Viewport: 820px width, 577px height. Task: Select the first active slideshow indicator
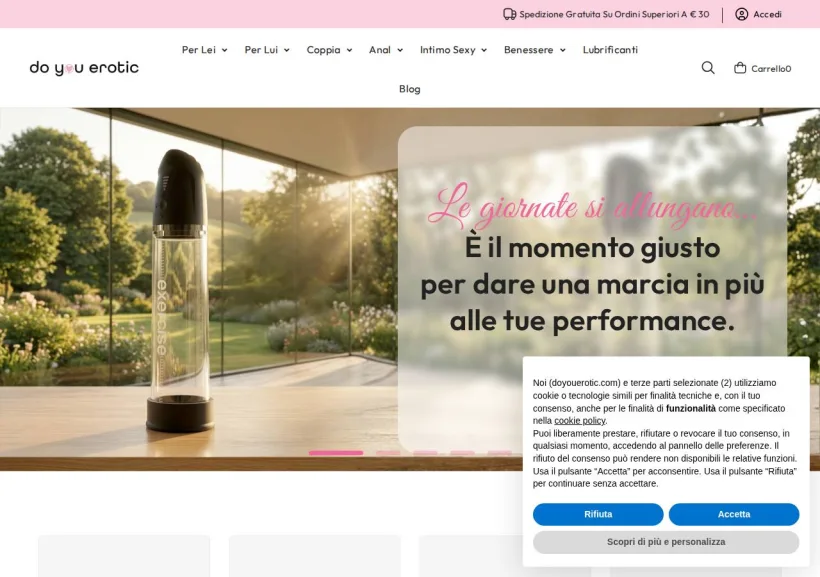coord(336,453)
